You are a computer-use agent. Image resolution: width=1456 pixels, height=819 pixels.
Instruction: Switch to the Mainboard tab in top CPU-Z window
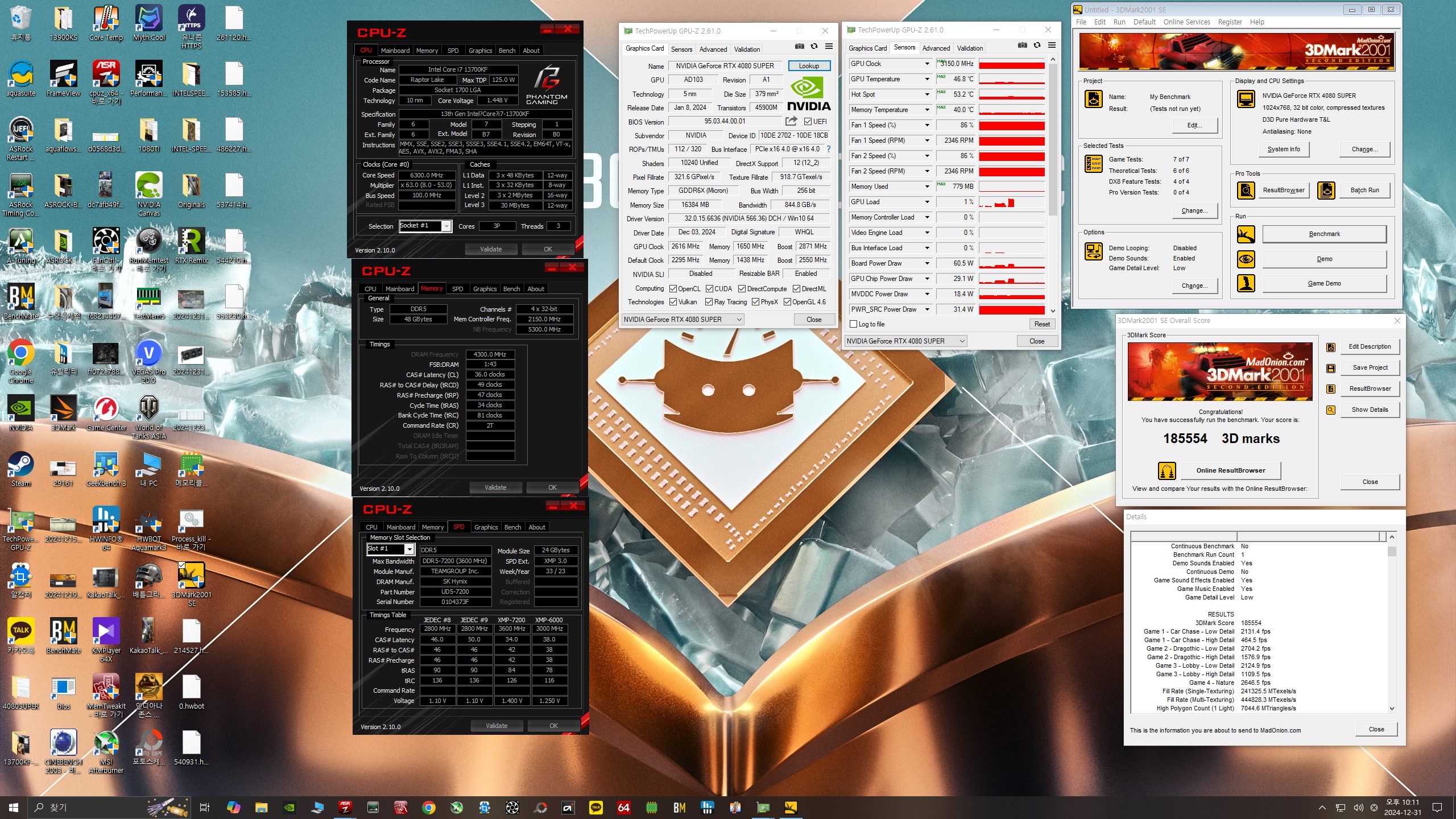pos(395,51)
